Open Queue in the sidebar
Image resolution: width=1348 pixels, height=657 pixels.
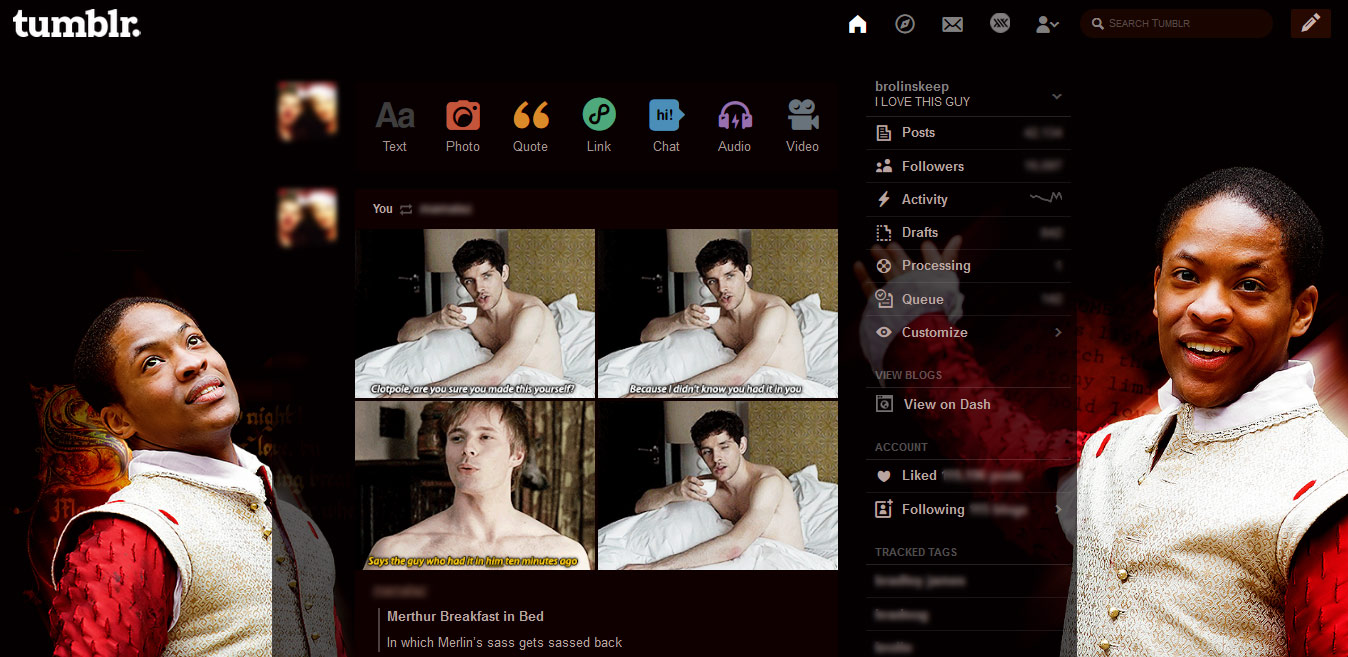click(x=968, y=299)
